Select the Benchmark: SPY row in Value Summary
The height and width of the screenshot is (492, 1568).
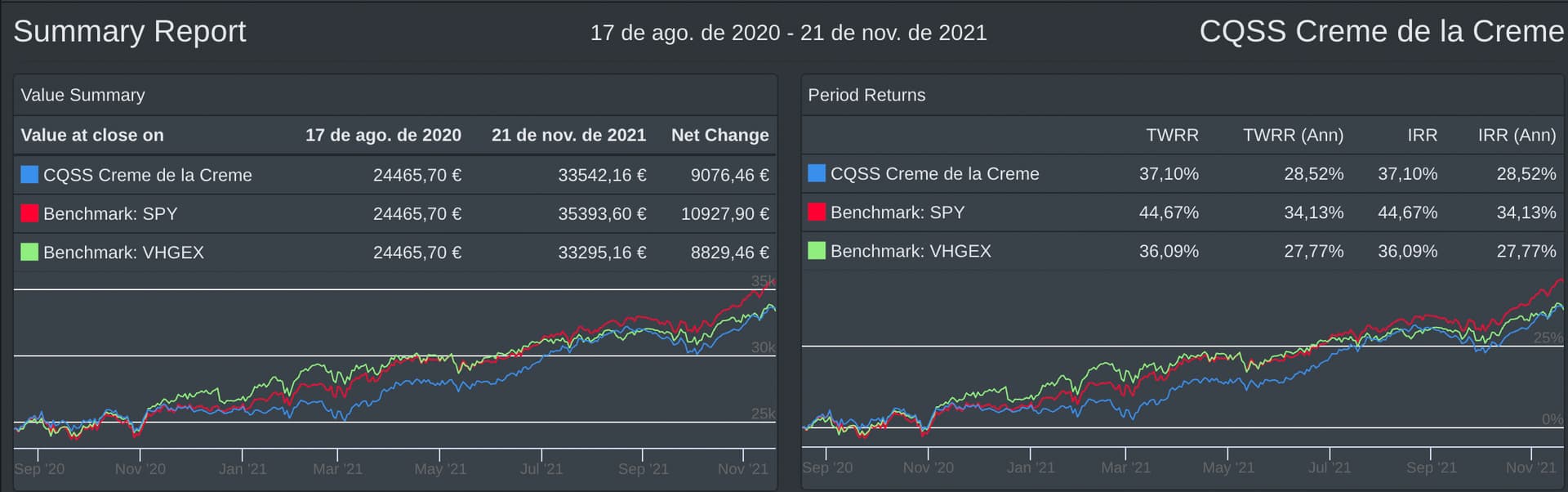coord(395,213)
